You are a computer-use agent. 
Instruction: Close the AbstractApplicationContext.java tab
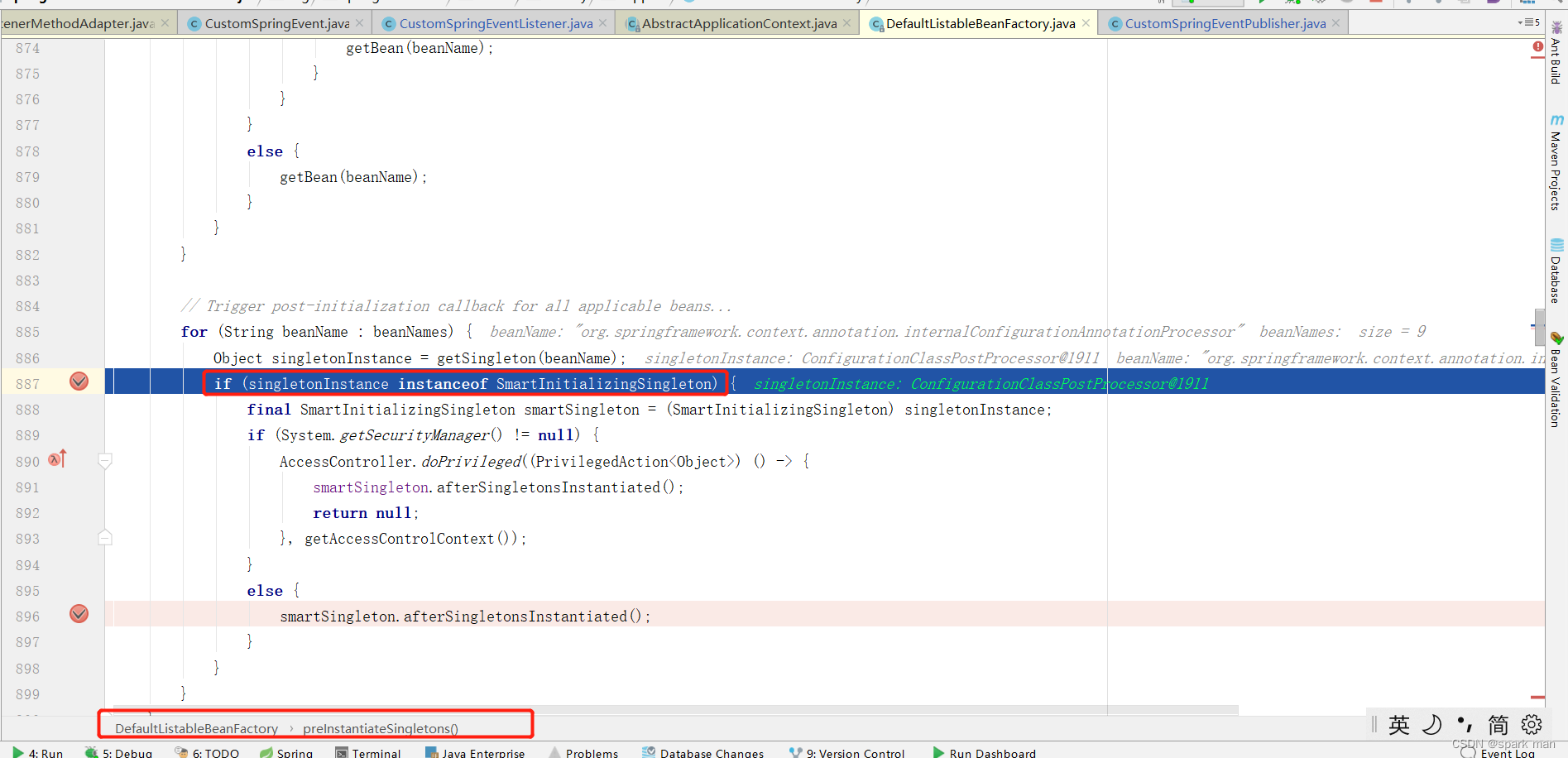[x=846, y=23]
